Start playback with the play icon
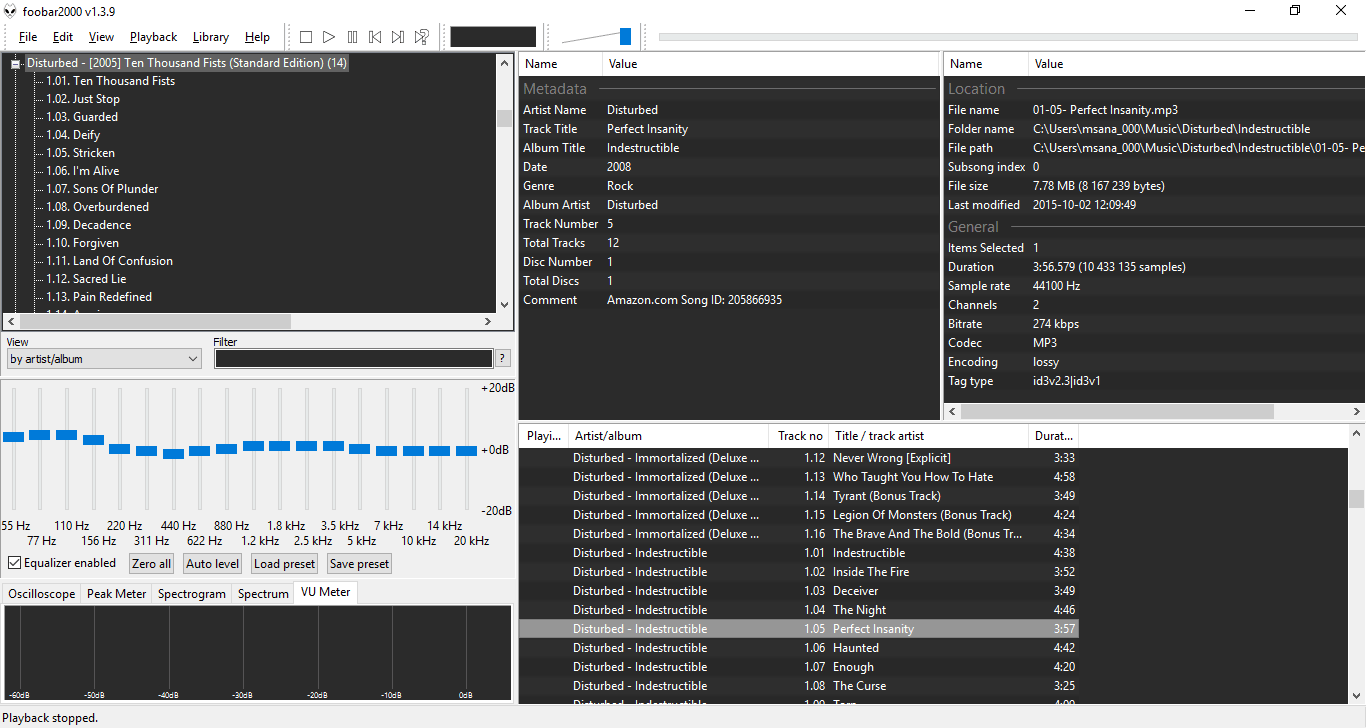Image resolution: width=1366 pixels, height=728 pixels. tap(329, 36)
